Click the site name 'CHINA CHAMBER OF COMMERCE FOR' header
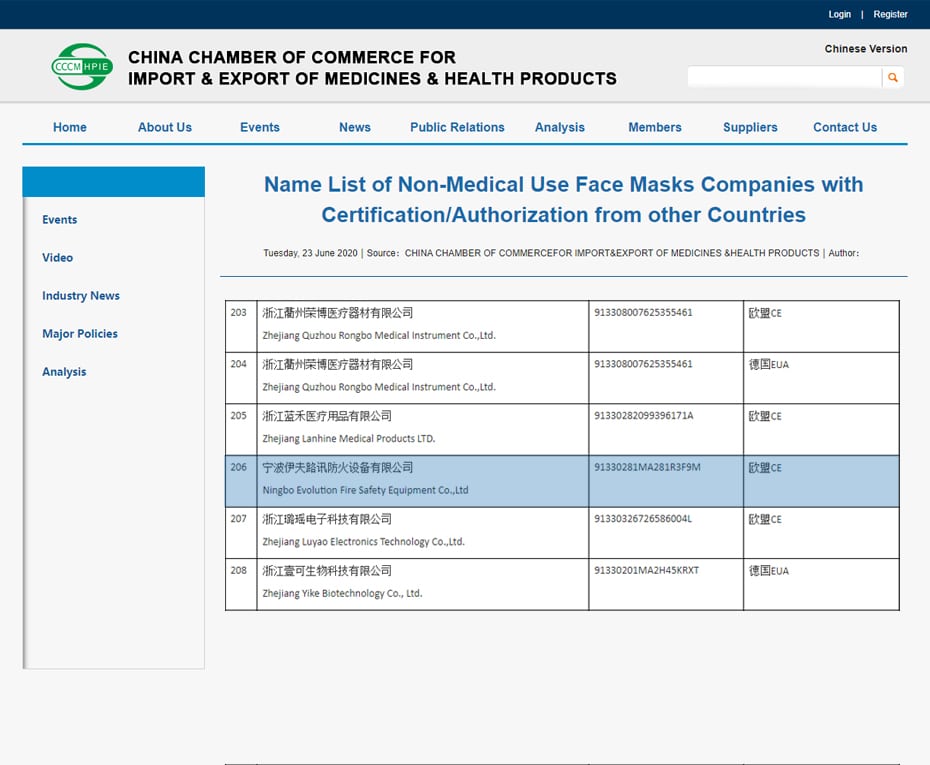Image resolution: width=930 pixels, height=765 pixels. 292,57
